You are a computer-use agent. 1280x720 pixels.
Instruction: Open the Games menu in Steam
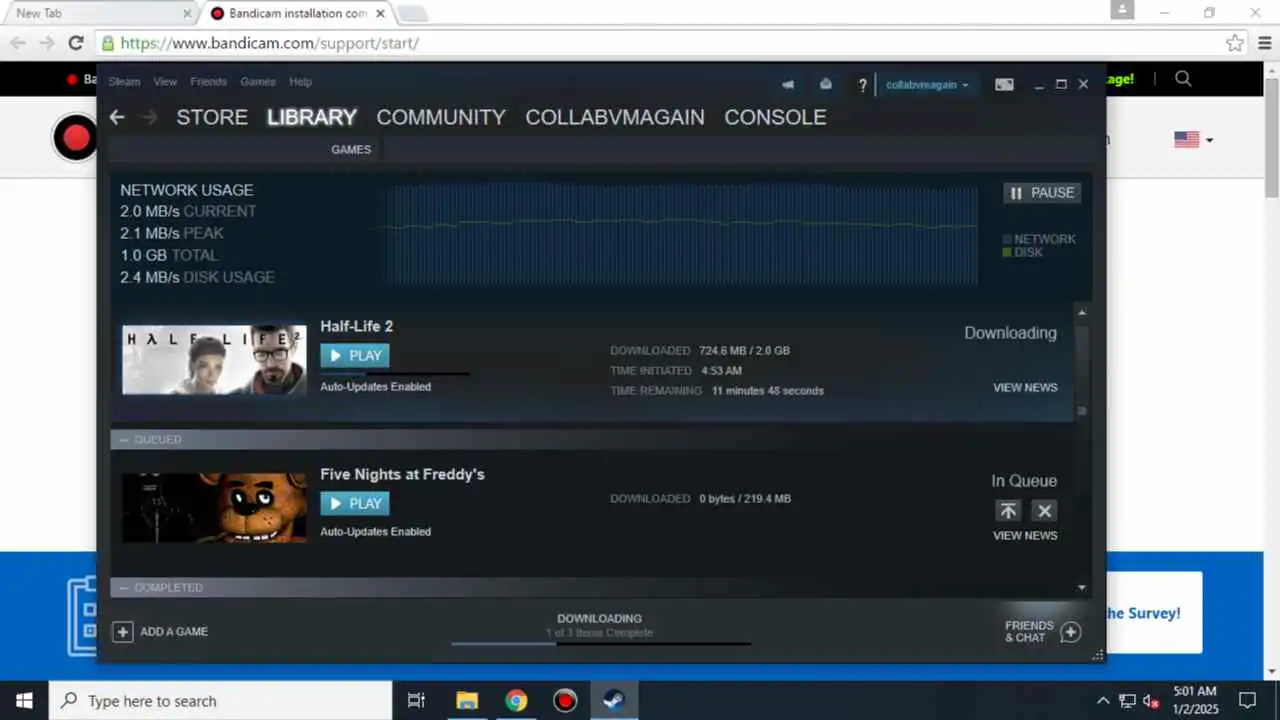(258, 82)
